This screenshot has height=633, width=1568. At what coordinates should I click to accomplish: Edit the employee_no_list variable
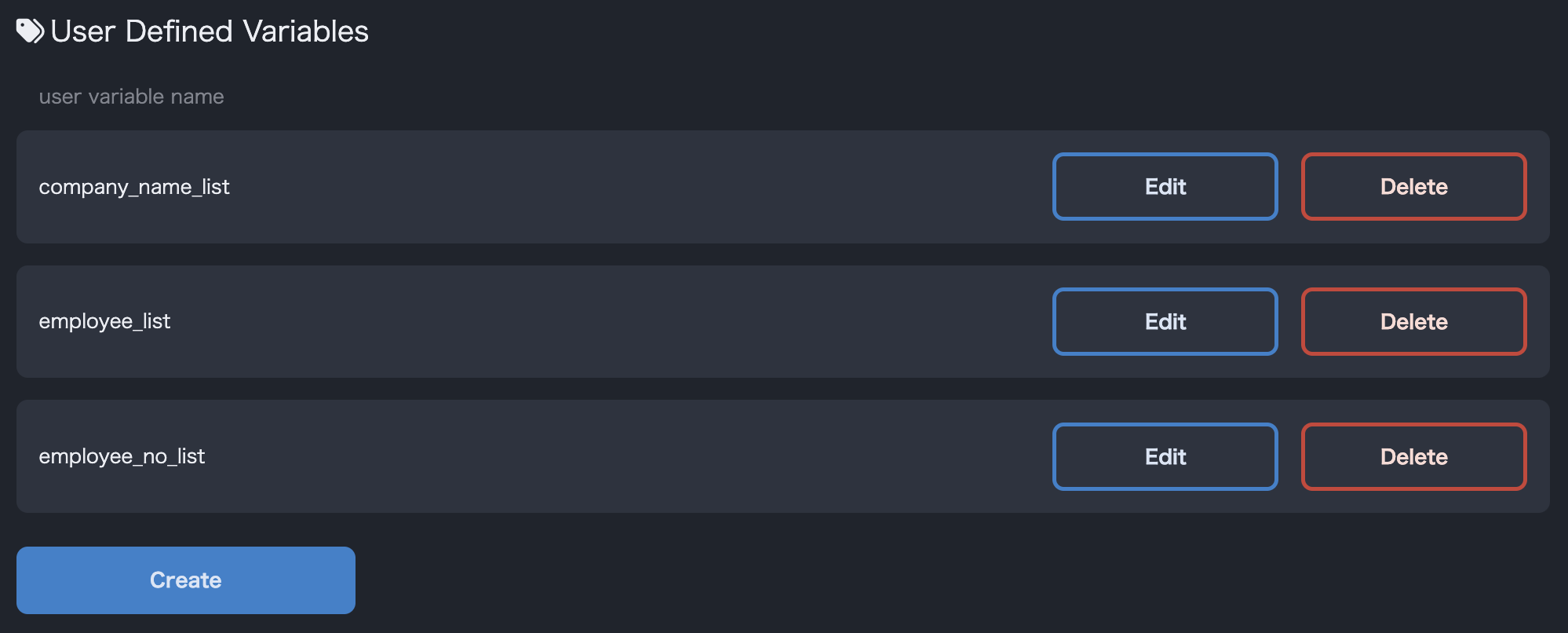(1165, 457)
